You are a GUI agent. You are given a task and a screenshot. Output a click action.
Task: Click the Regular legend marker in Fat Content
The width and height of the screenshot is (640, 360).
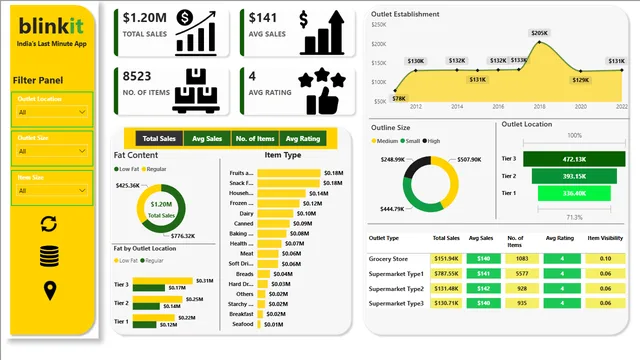pos(144,169)
